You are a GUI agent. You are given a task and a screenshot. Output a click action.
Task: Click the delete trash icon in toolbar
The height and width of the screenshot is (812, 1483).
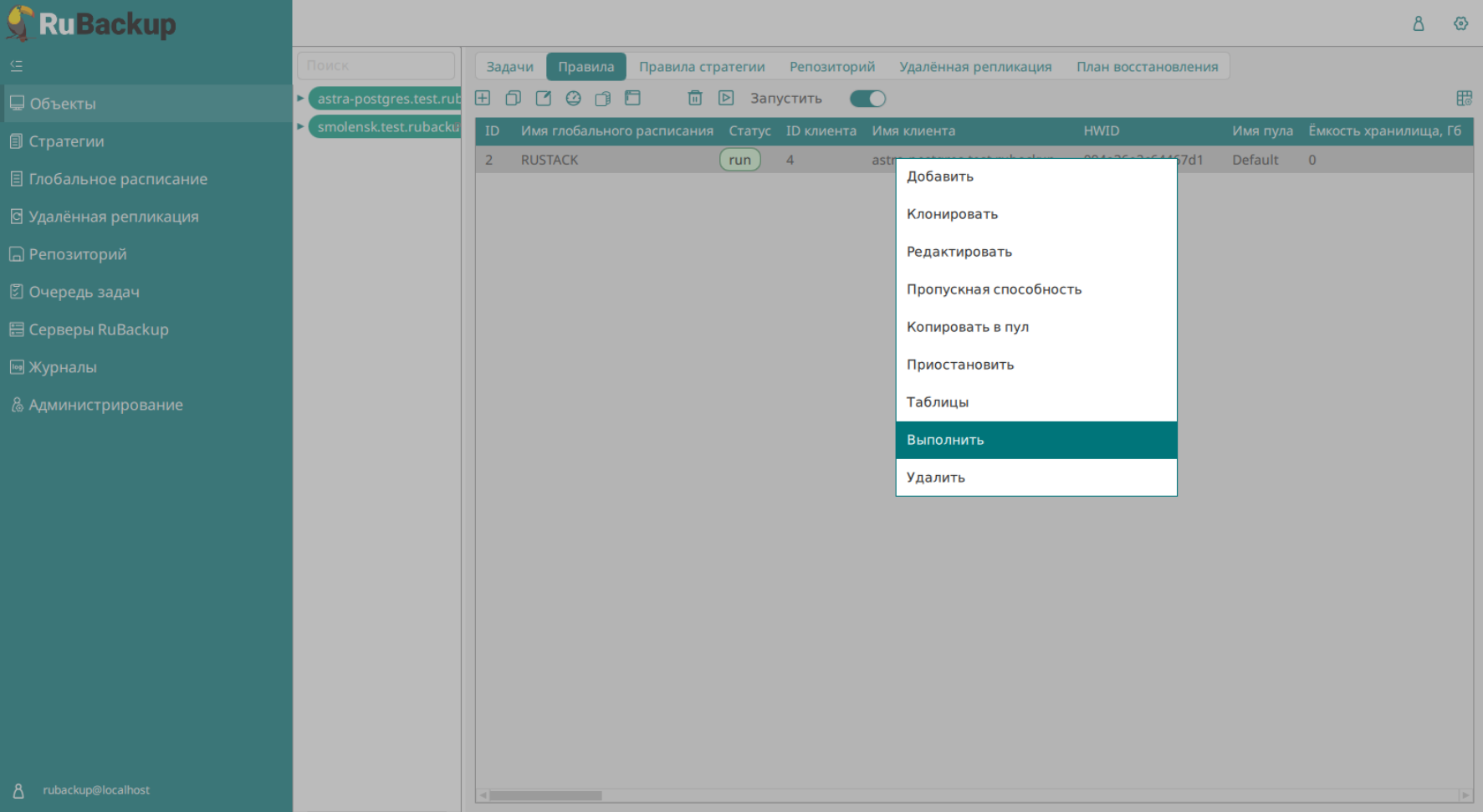(694, 99)
